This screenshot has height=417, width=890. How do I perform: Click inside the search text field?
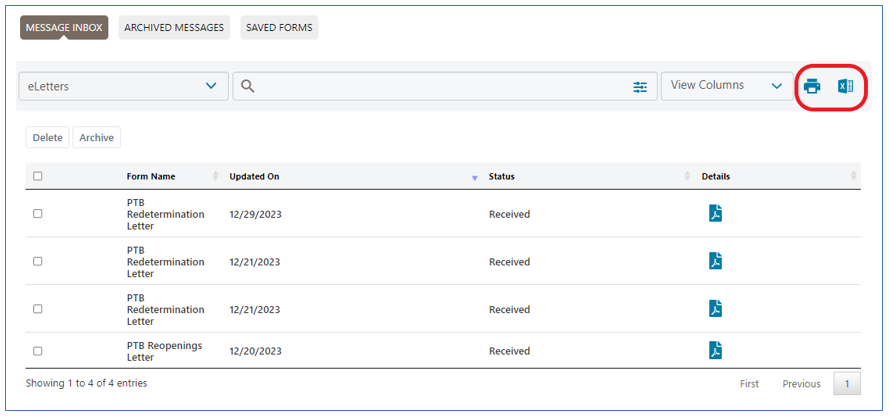[x=440, y=87]
